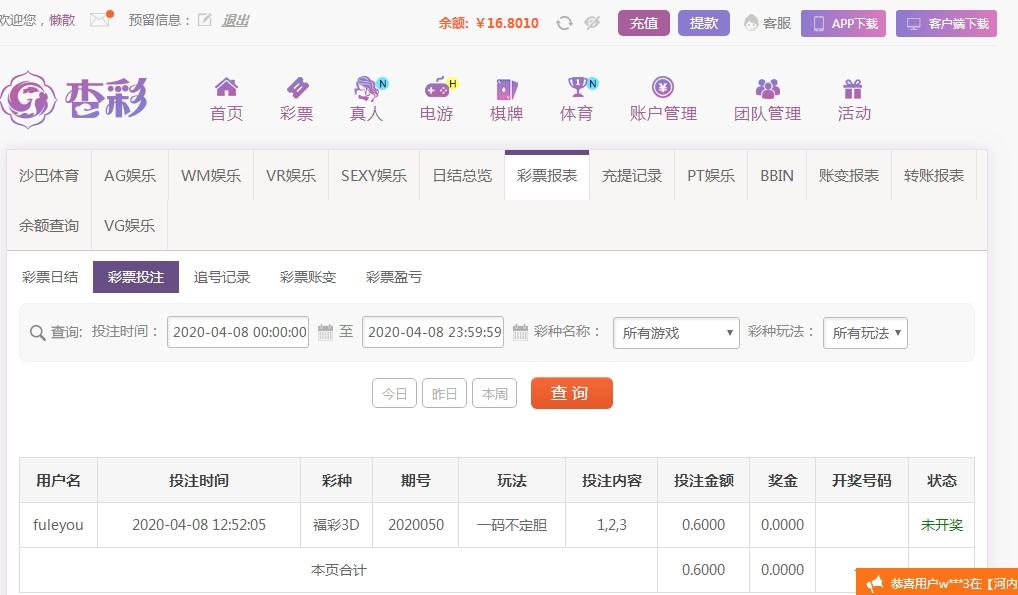
Task: Click the orange 查询 search button
Action: pos(571,393)
